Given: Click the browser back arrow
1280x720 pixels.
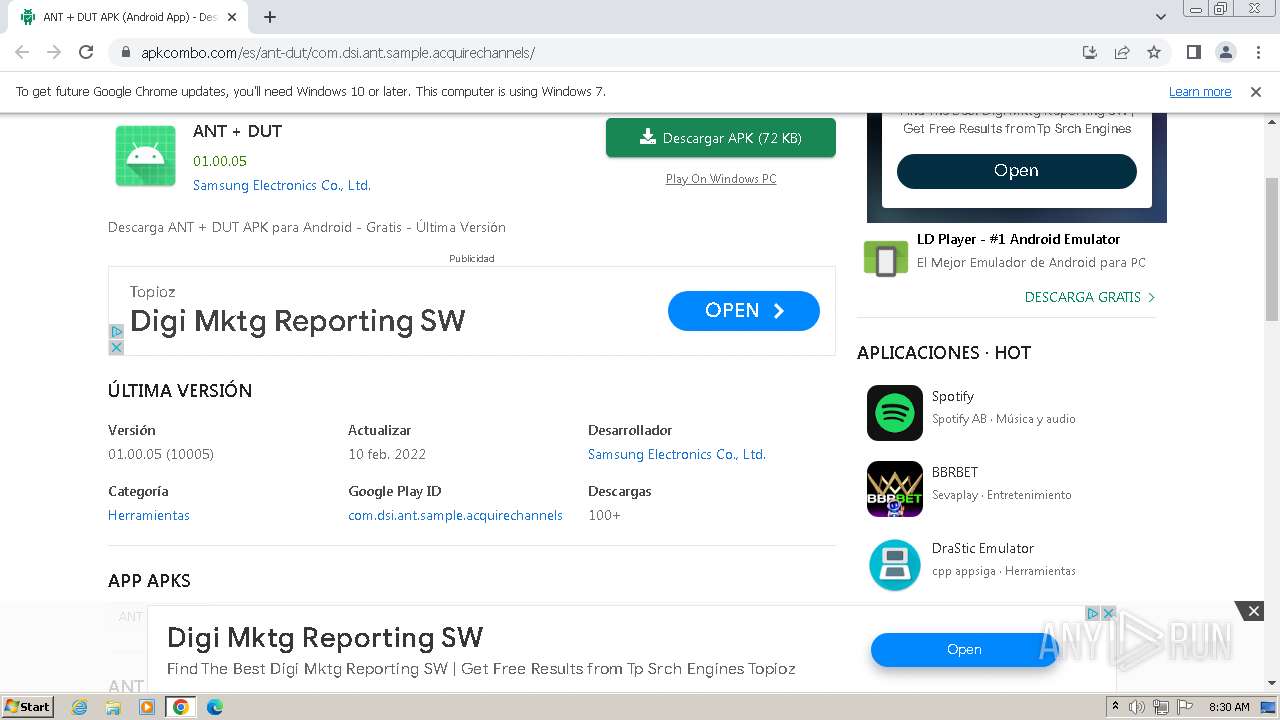Looking at the screenshot, I should 22,52.
